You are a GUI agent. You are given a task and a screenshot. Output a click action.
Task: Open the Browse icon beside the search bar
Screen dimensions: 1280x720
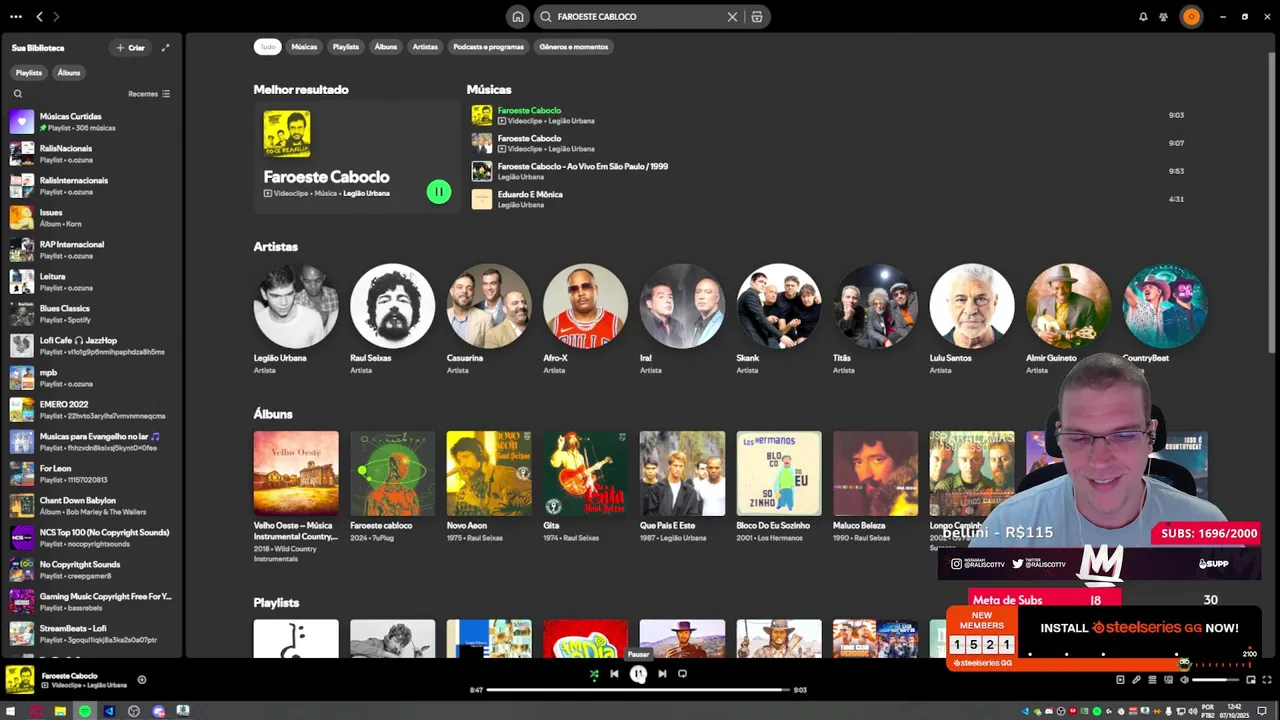click(x=757, y=17)
